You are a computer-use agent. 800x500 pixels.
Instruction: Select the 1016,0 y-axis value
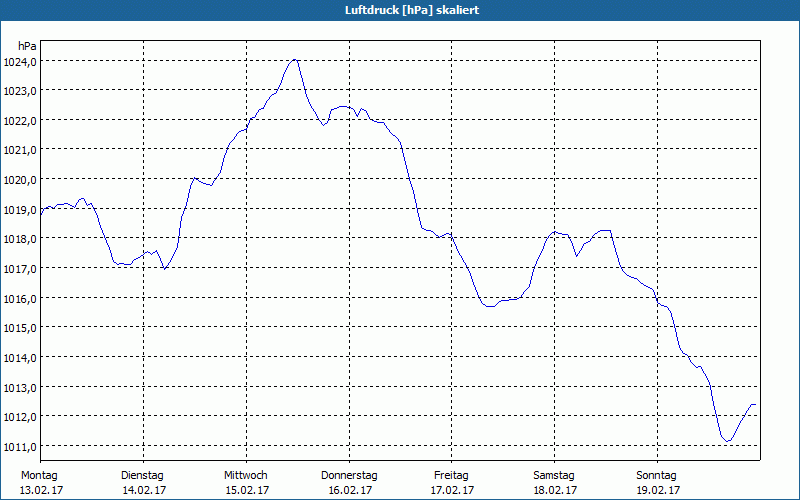tap(20, 299)
